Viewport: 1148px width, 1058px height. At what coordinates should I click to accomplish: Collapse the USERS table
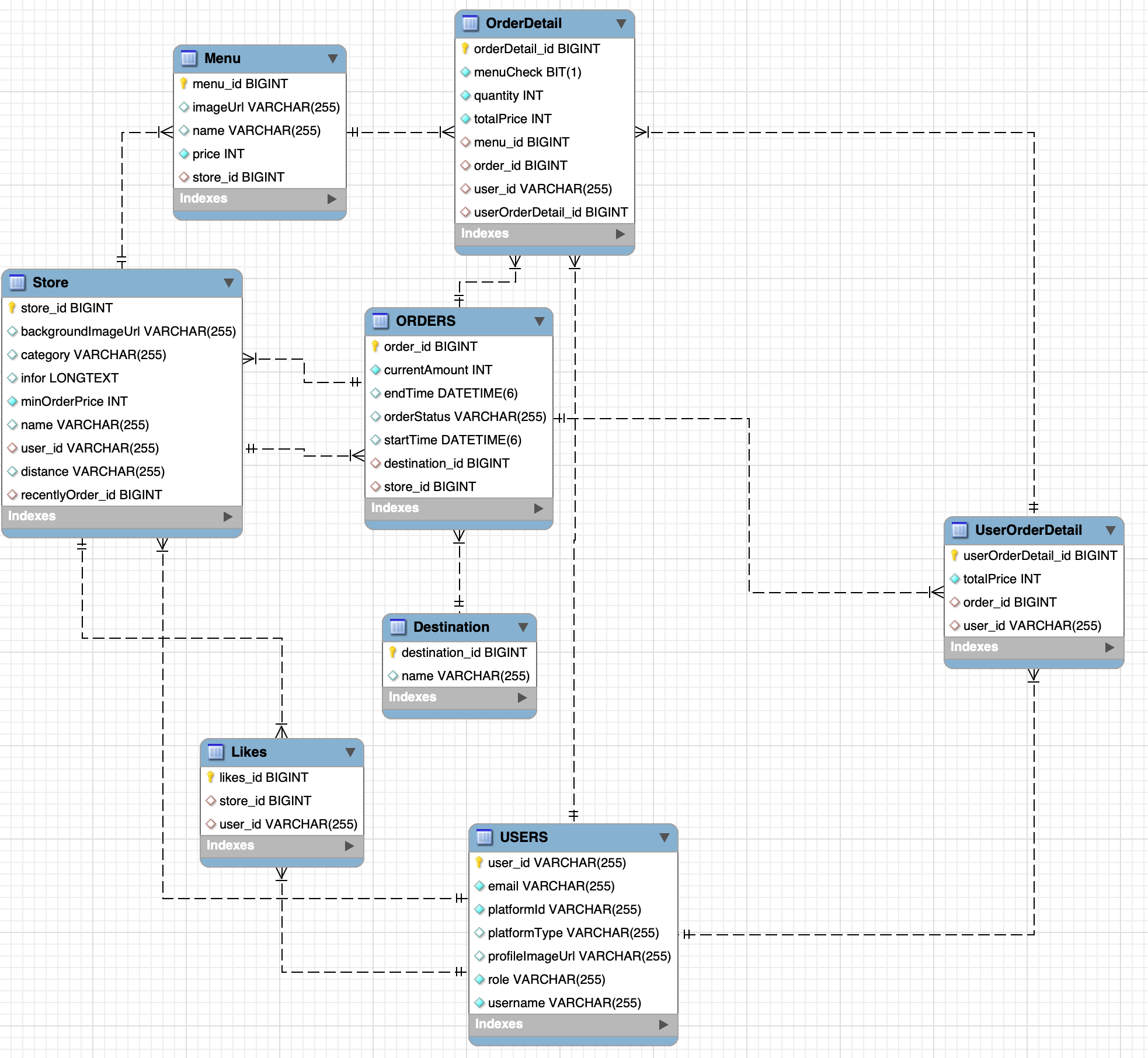(664, 837)
